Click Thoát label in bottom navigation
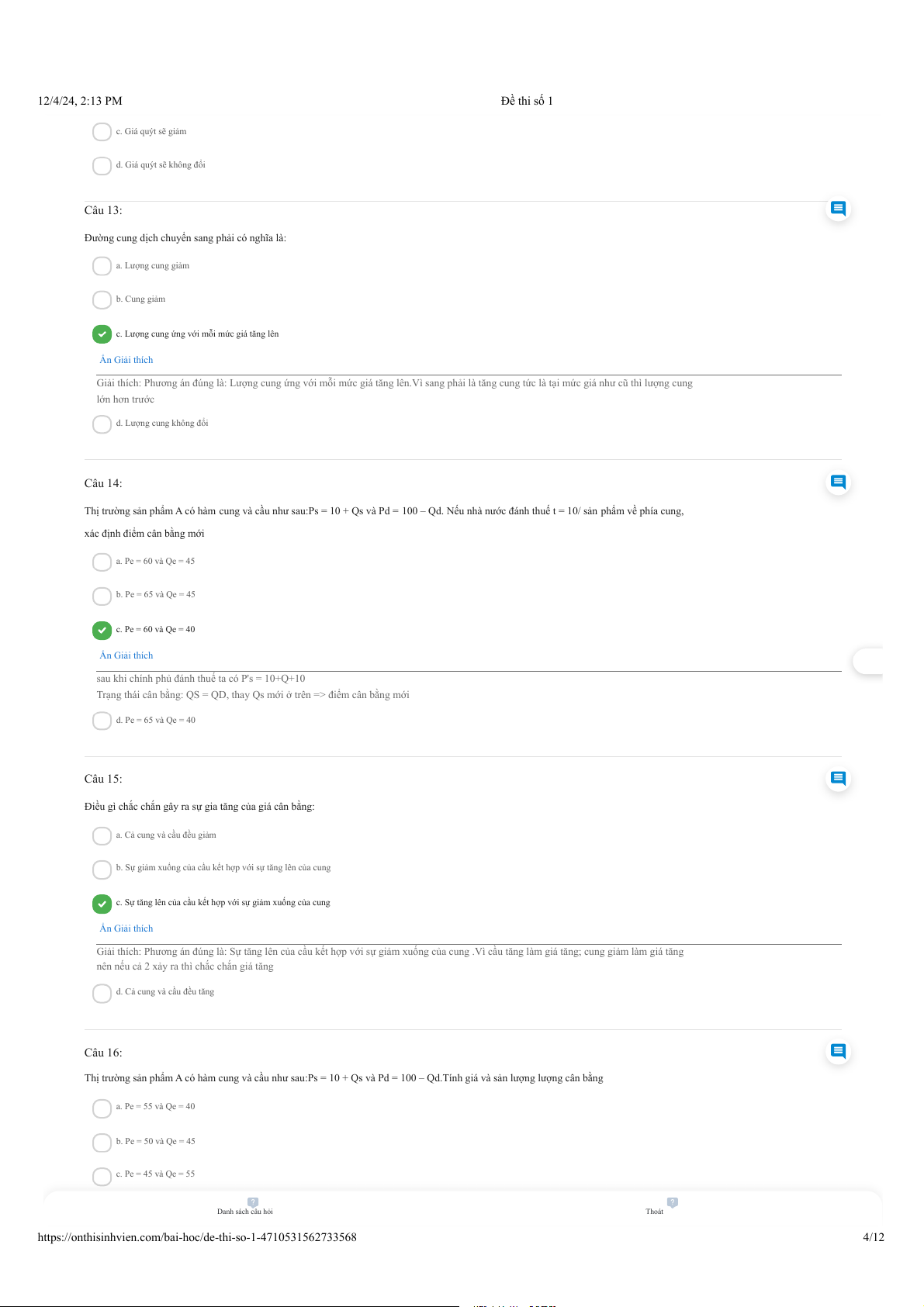This screenshot has width=924, height=1307. pos(655,1212)
